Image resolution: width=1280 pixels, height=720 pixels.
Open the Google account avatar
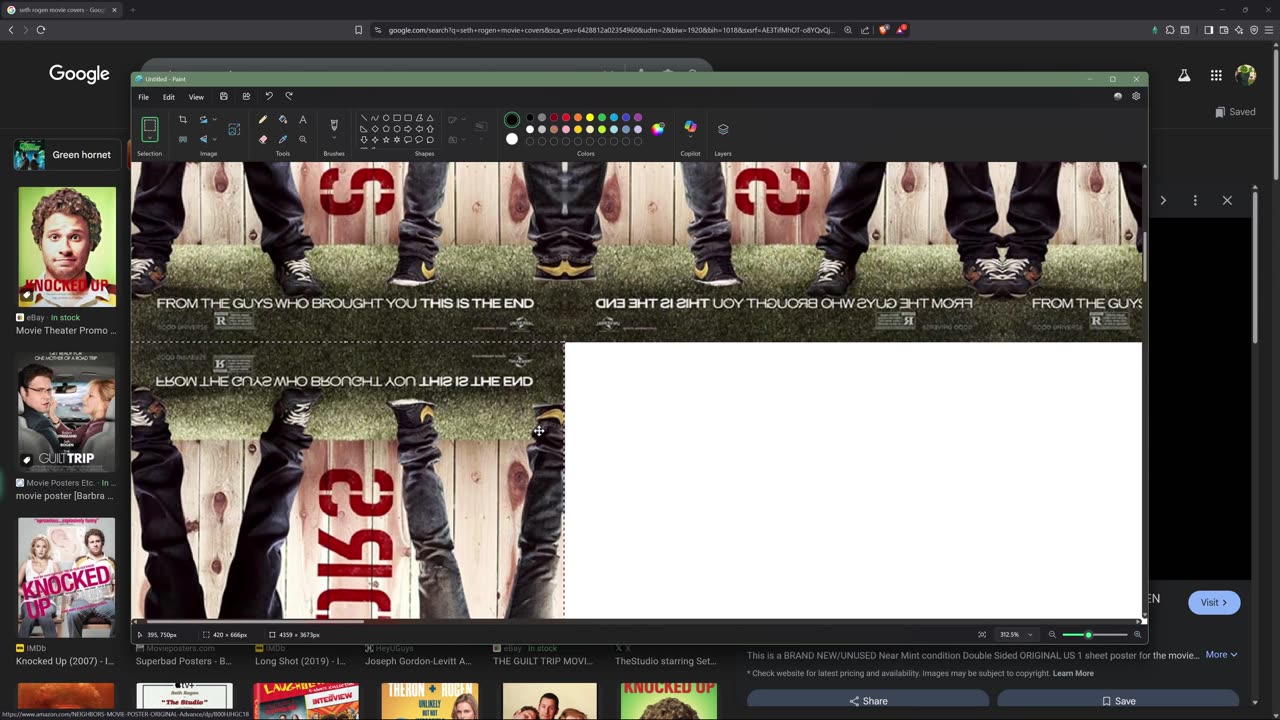(1245, 75)
